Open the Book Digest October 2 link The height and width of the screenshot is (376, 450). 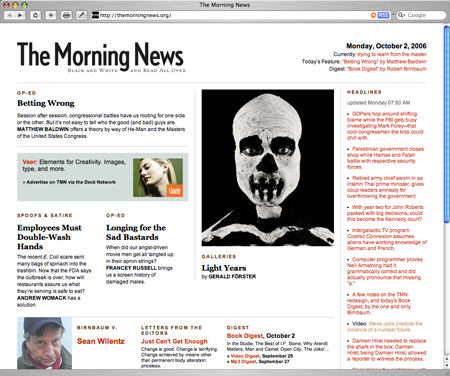pyautogui.click(x=245, y=336)
